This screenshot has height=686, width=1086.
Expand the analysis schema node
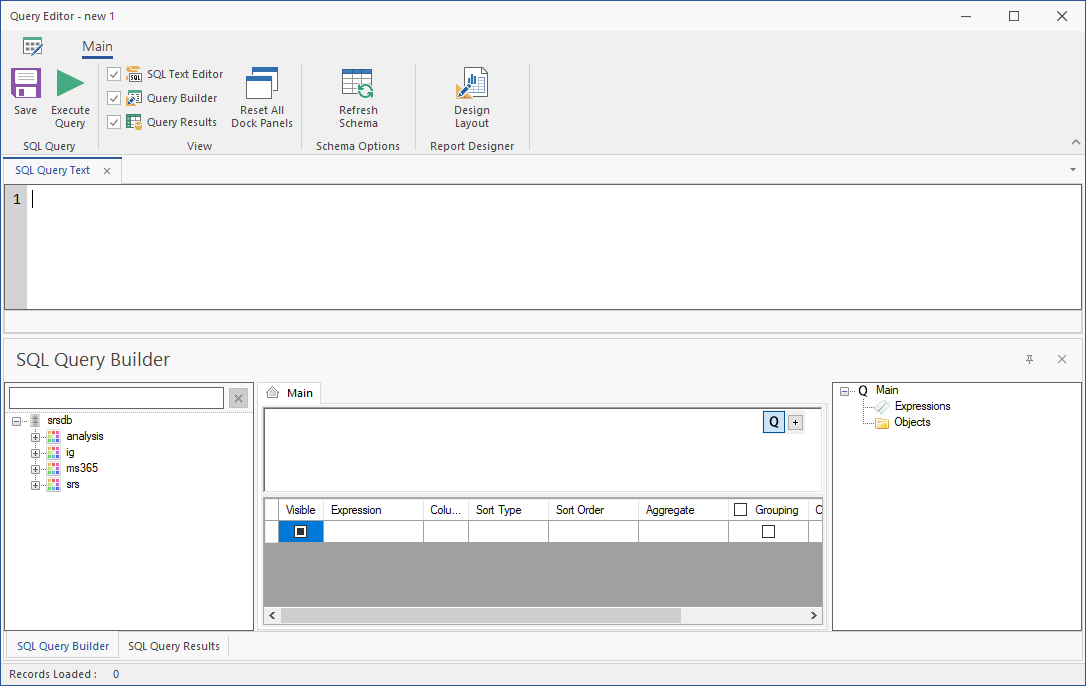[36, 437]
